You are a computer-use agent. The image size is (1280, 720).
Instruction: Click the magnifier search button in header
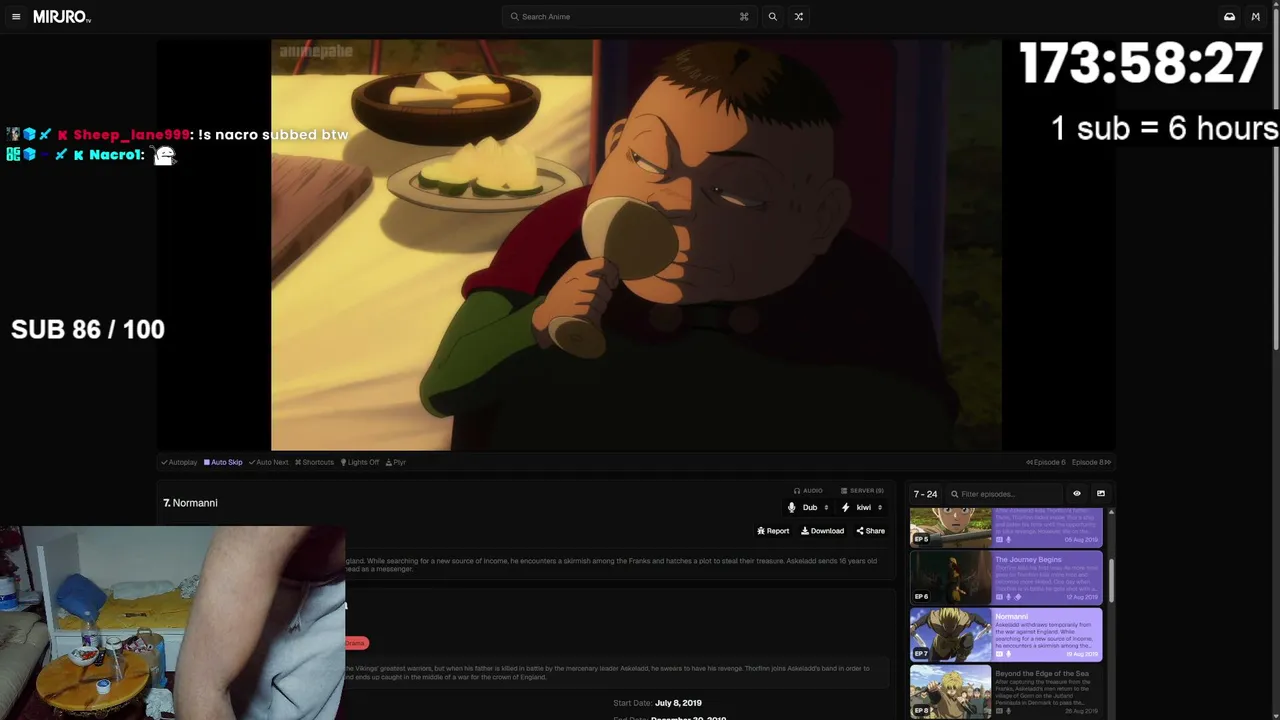(x=772, y=17)
